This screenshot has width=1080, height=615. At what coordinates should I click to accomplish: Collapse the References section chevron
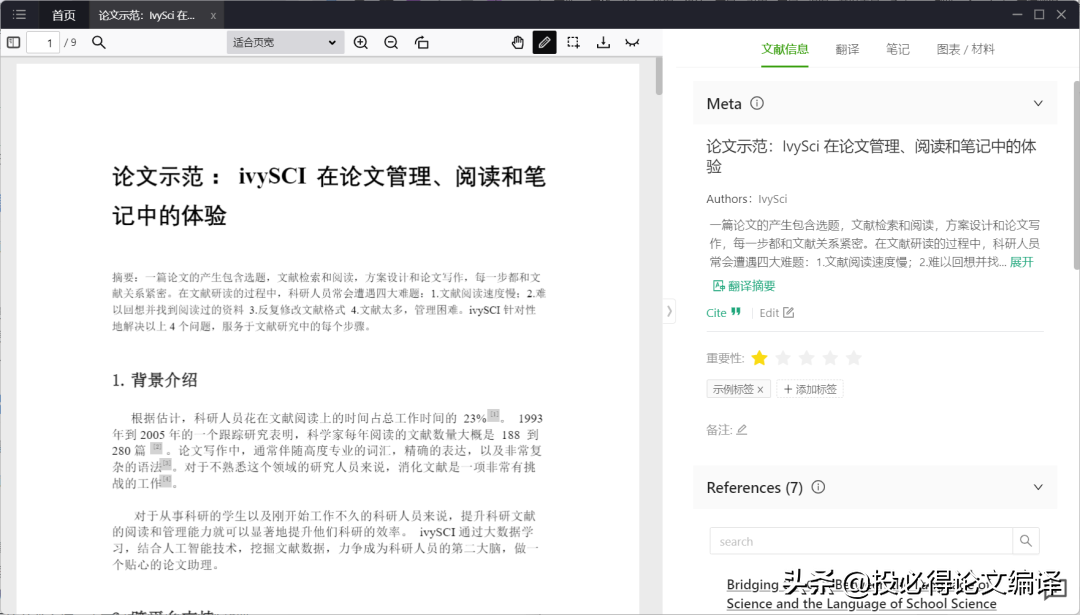1038,487
